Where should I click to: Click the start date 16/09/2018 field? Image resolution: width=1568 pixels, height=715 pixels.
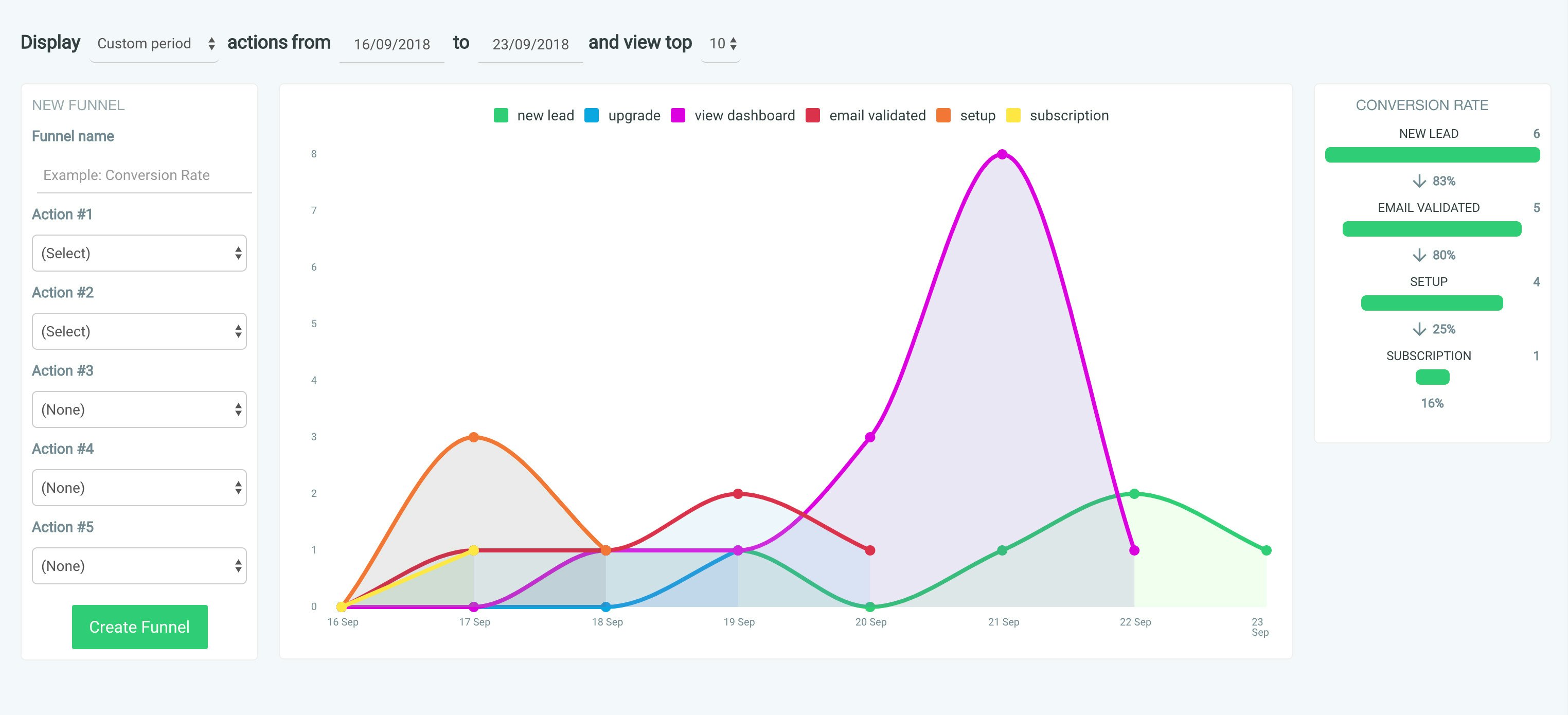point(391,44)
